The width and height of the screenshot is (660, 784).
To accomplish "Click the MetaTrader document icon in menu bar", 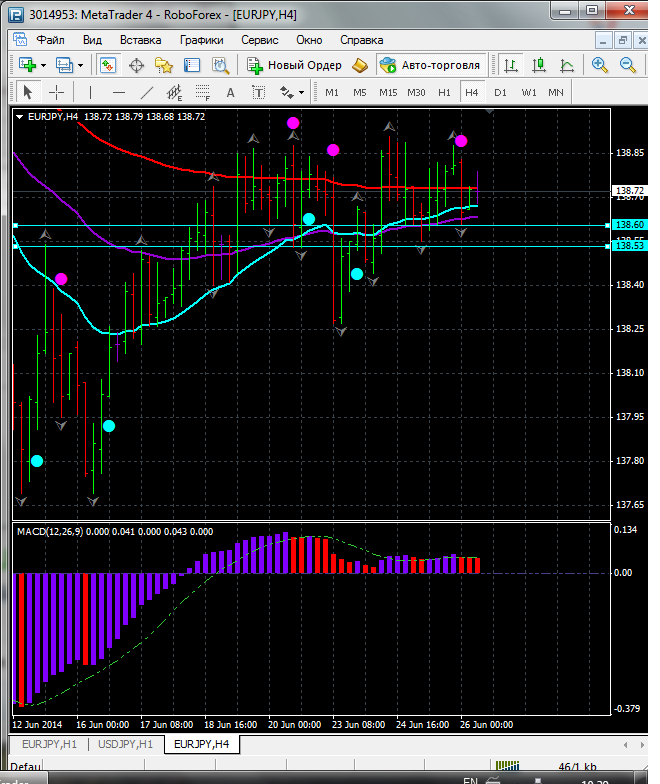I will pyautogui.click(x=20, y=40).
